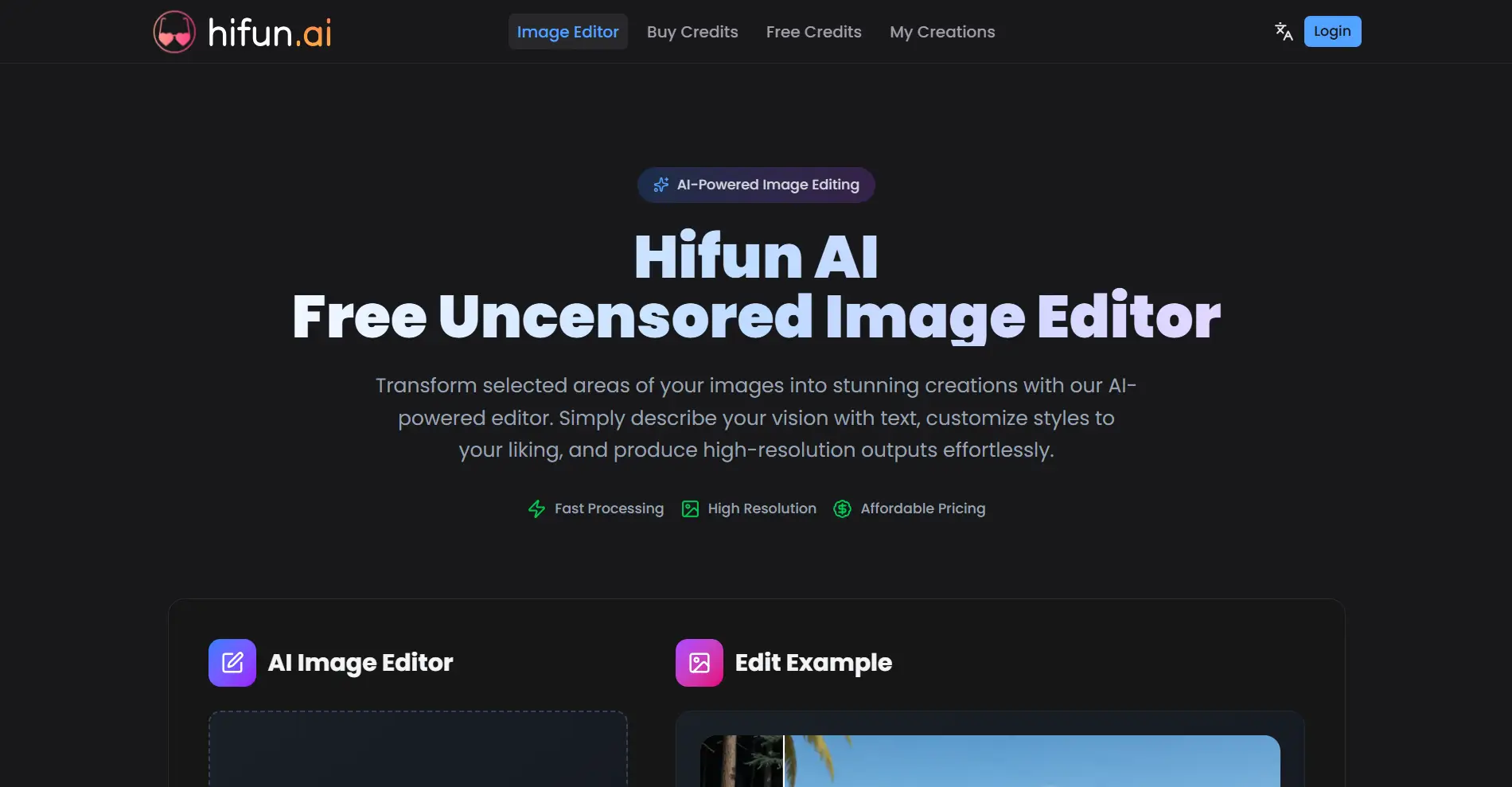This screenshot has width=1512, height=787.
Task: Click the Fast Processing feature label
Action: (609, 508)
